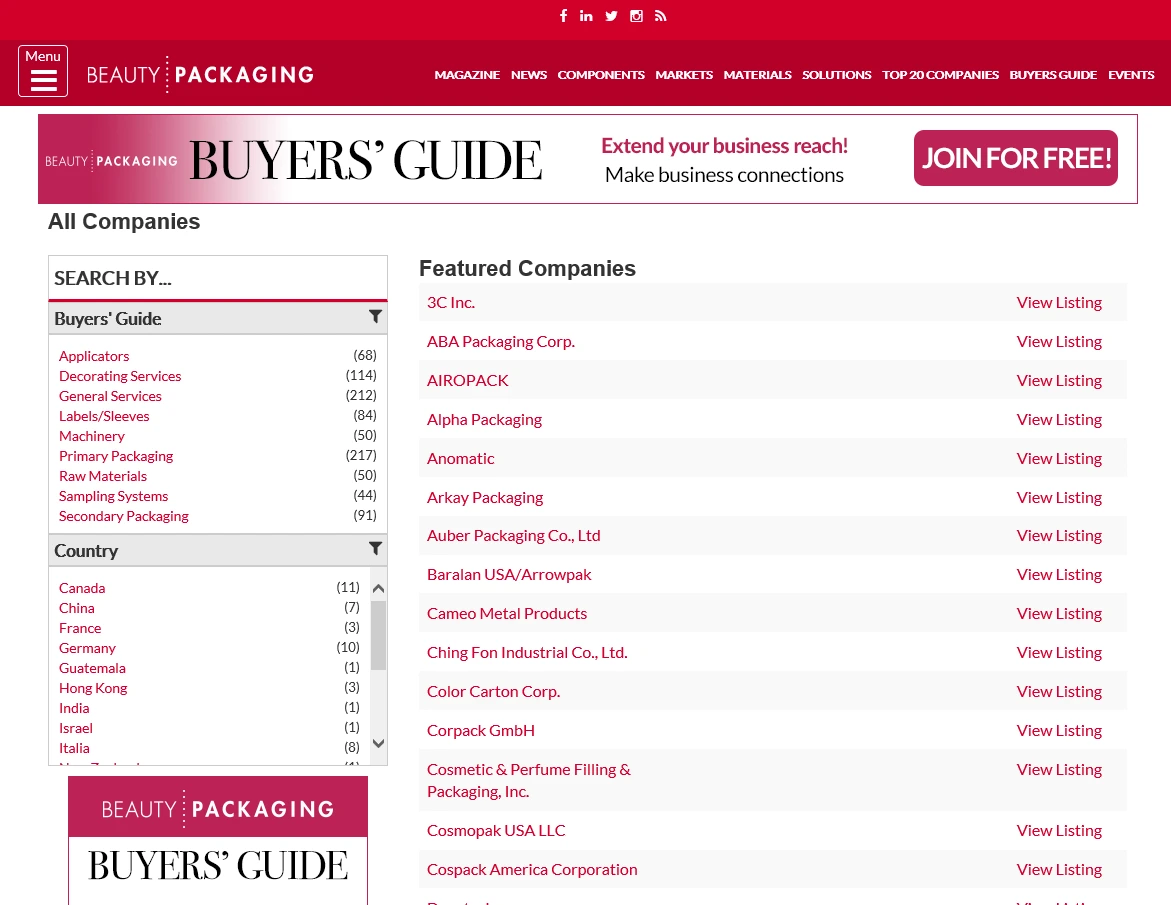The height and width of the screenshot is (905, 1171).
Task: Open the News nav item
Action: [529, 75]
